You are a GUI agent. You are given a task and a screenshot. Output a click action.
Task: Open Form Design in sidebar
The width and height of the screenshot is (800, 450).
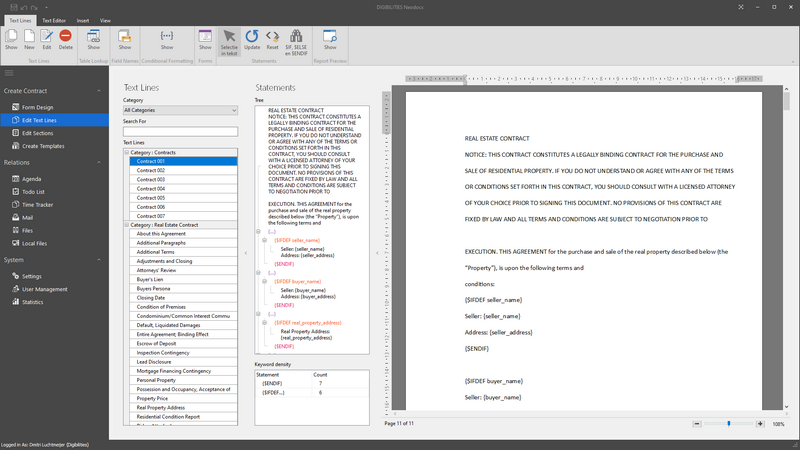pos(37,108)
